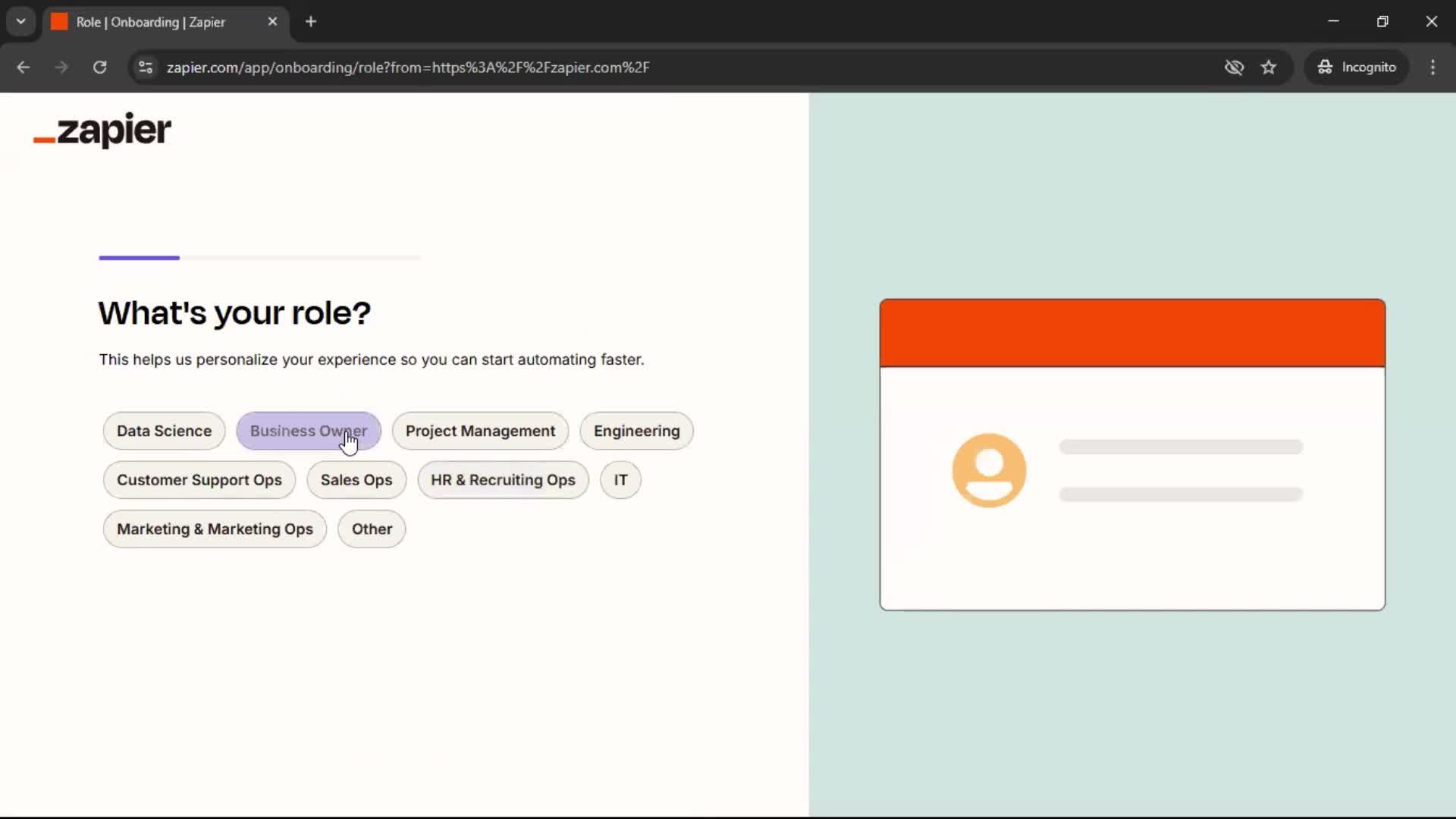Image resolution: width=1456 pixels, height=819 pixels.
Task: View site information icon in address bar
Action: click(x=146, y=67)
